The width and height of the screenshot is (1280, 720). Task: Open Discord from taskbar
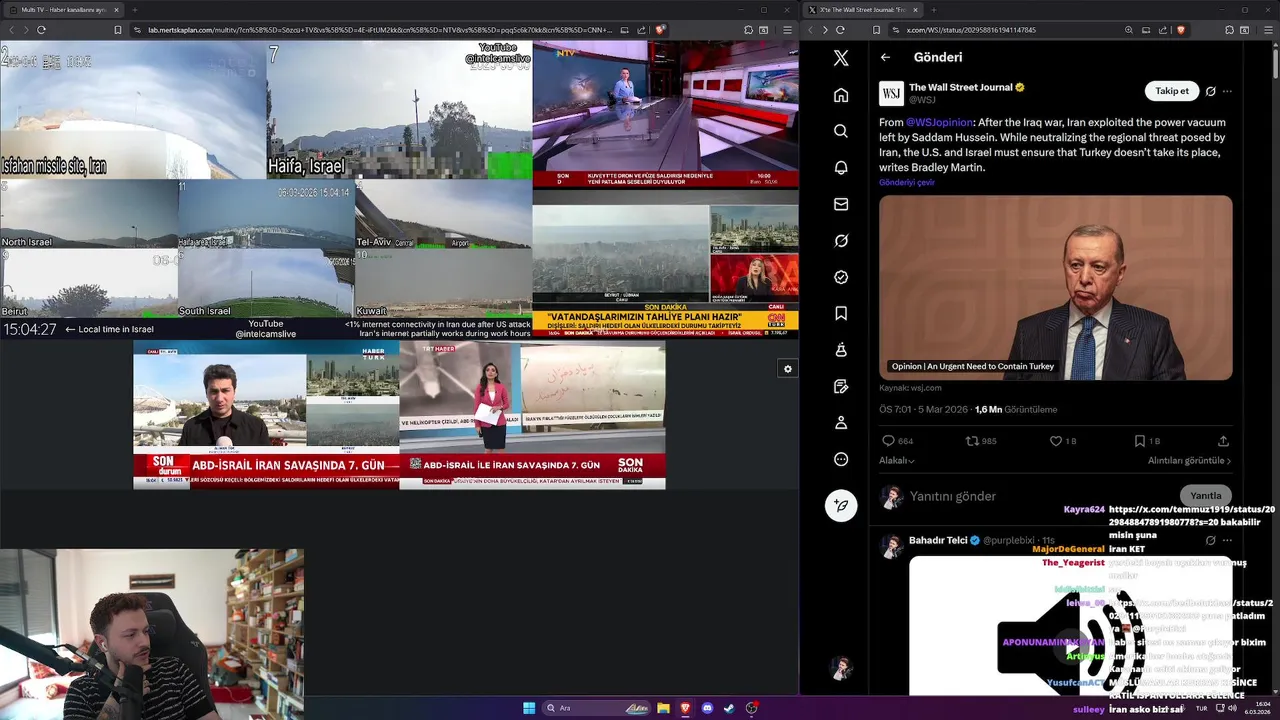(x=707, y=708)
